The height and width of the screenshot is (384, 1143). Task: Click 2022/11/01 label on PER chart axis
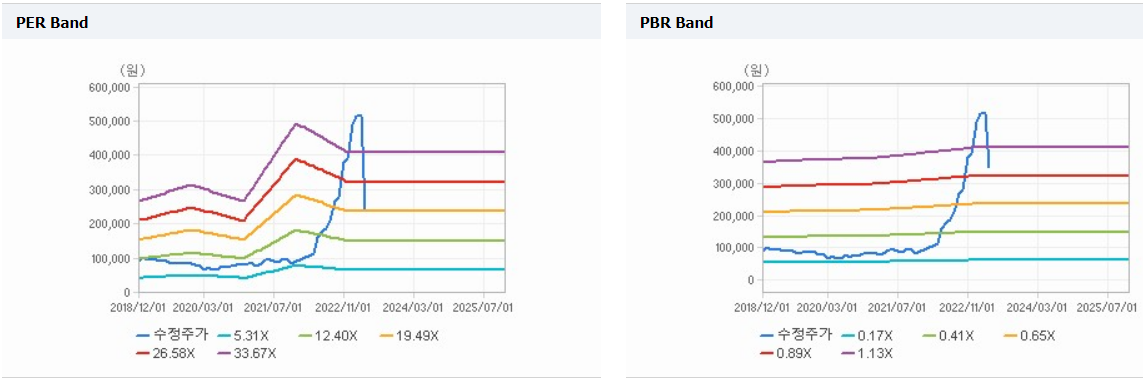point(343,308)
